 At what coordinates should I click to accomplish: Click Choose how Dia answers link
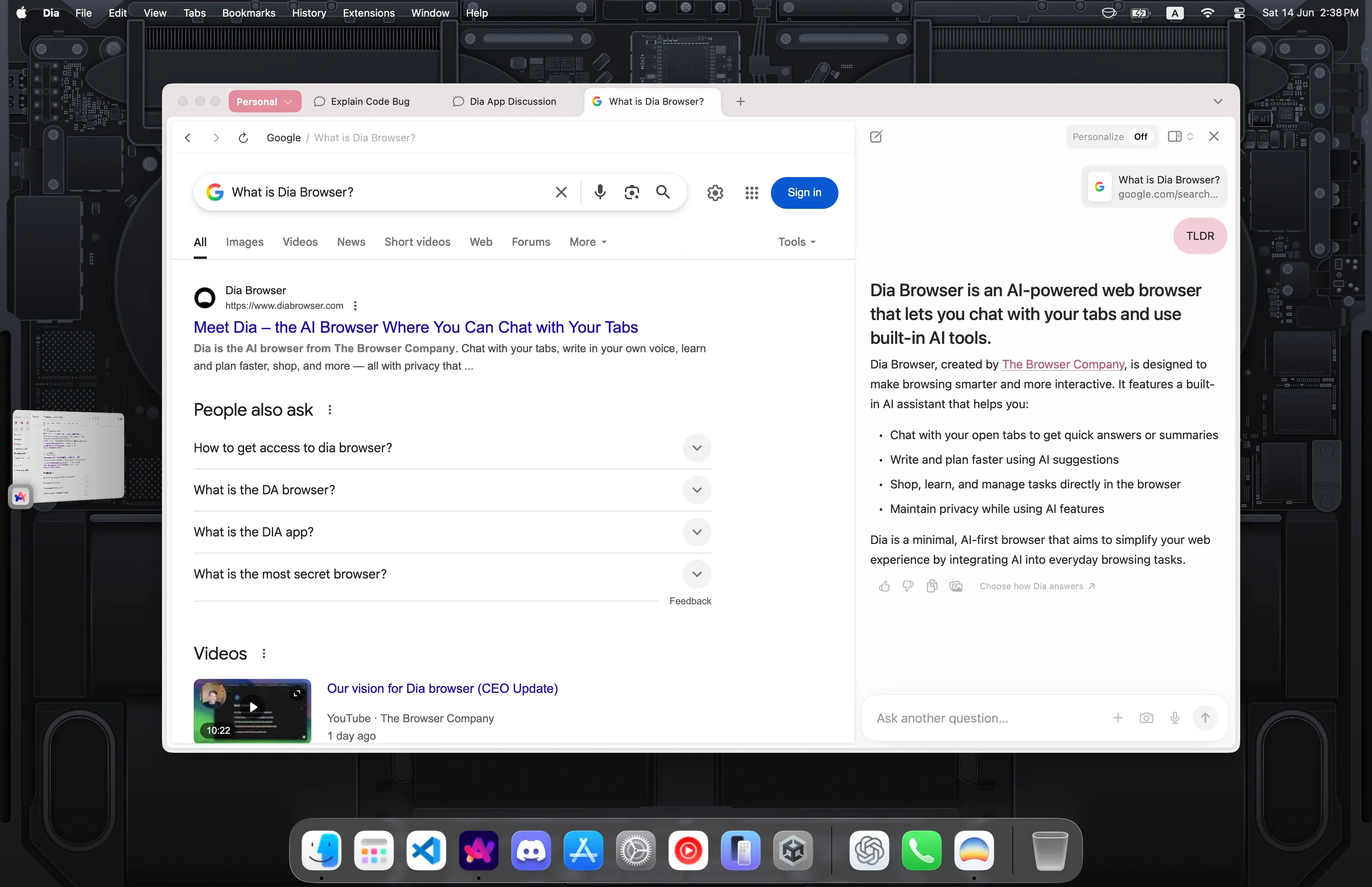click(1037, 586)
